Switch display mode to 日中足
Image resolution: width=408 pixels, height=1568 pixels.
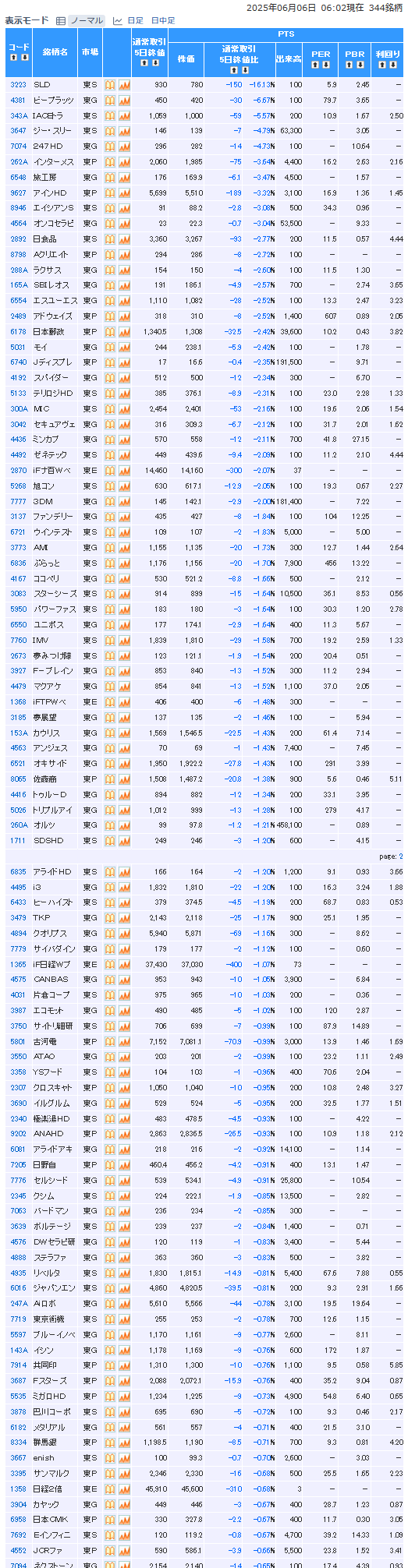pos(163,20)
